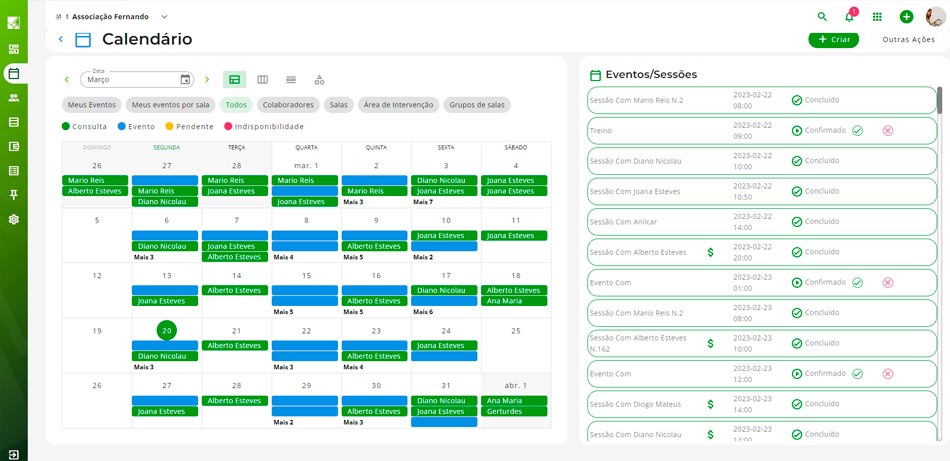The height and width of the screenshot is (461, 950).
Task: Open the notifications bell icon
Action: coord(849,17)
